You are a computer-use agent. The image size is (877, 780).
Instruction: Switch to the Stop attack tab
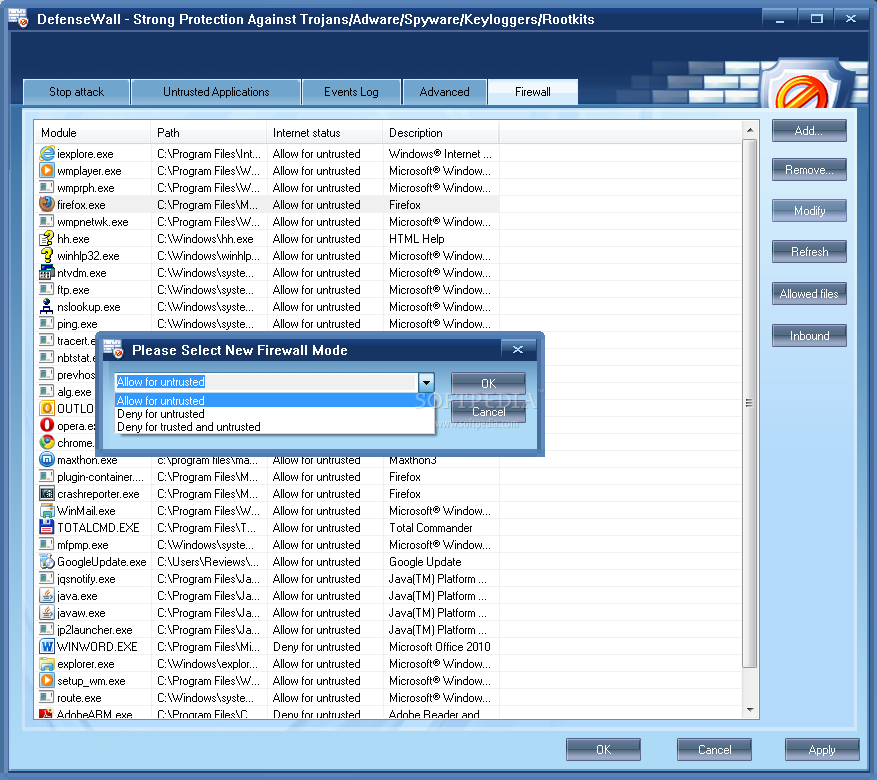77,92
